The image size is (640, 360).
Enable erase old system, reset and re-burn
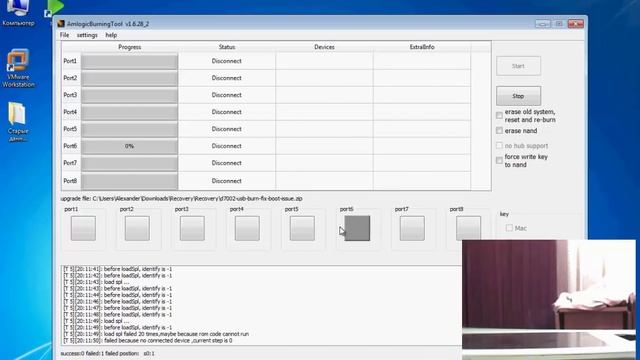coord(499,116)
